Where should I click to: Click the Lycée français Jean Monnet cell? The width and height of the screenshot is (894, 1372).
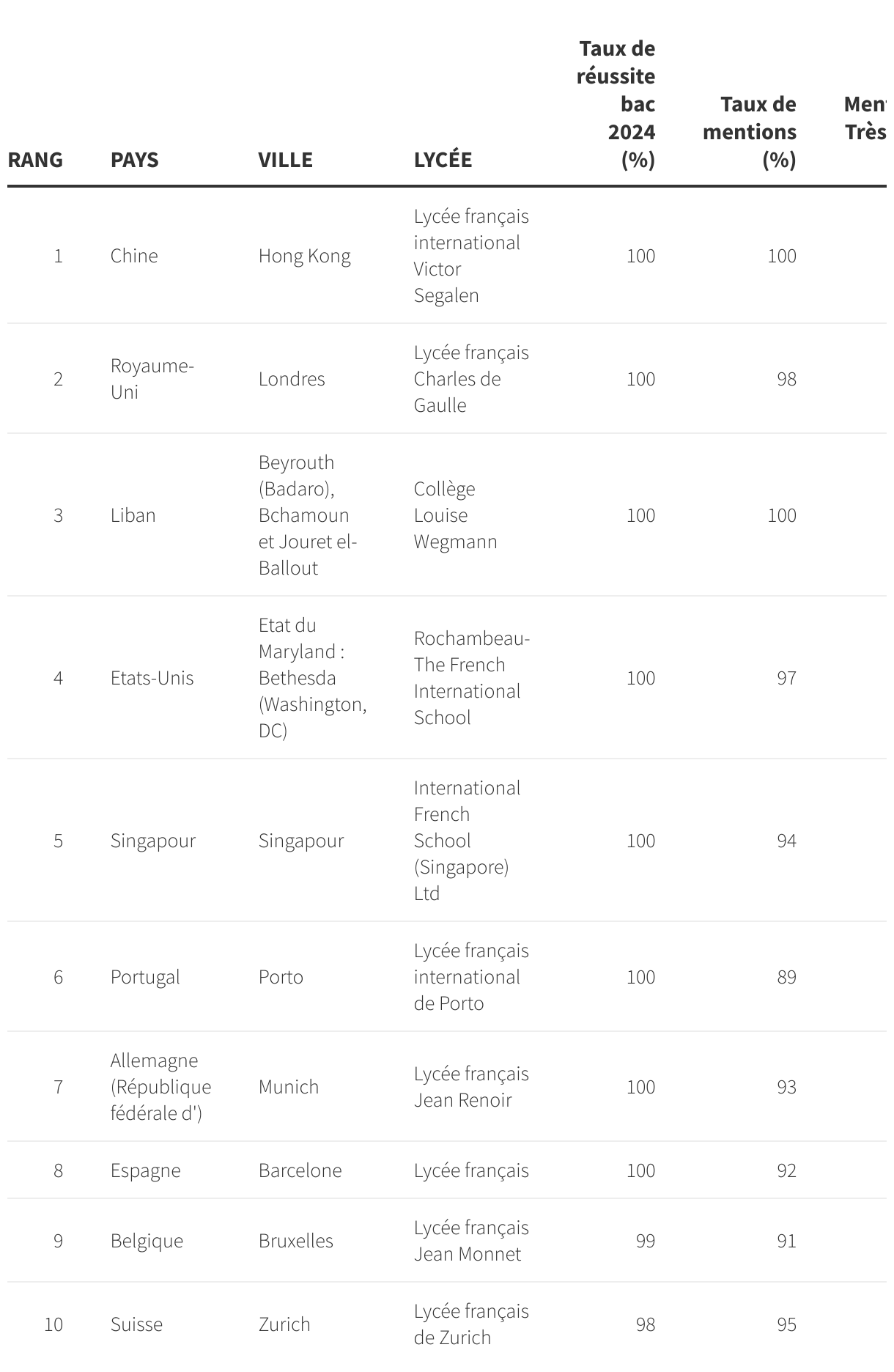470,1241
